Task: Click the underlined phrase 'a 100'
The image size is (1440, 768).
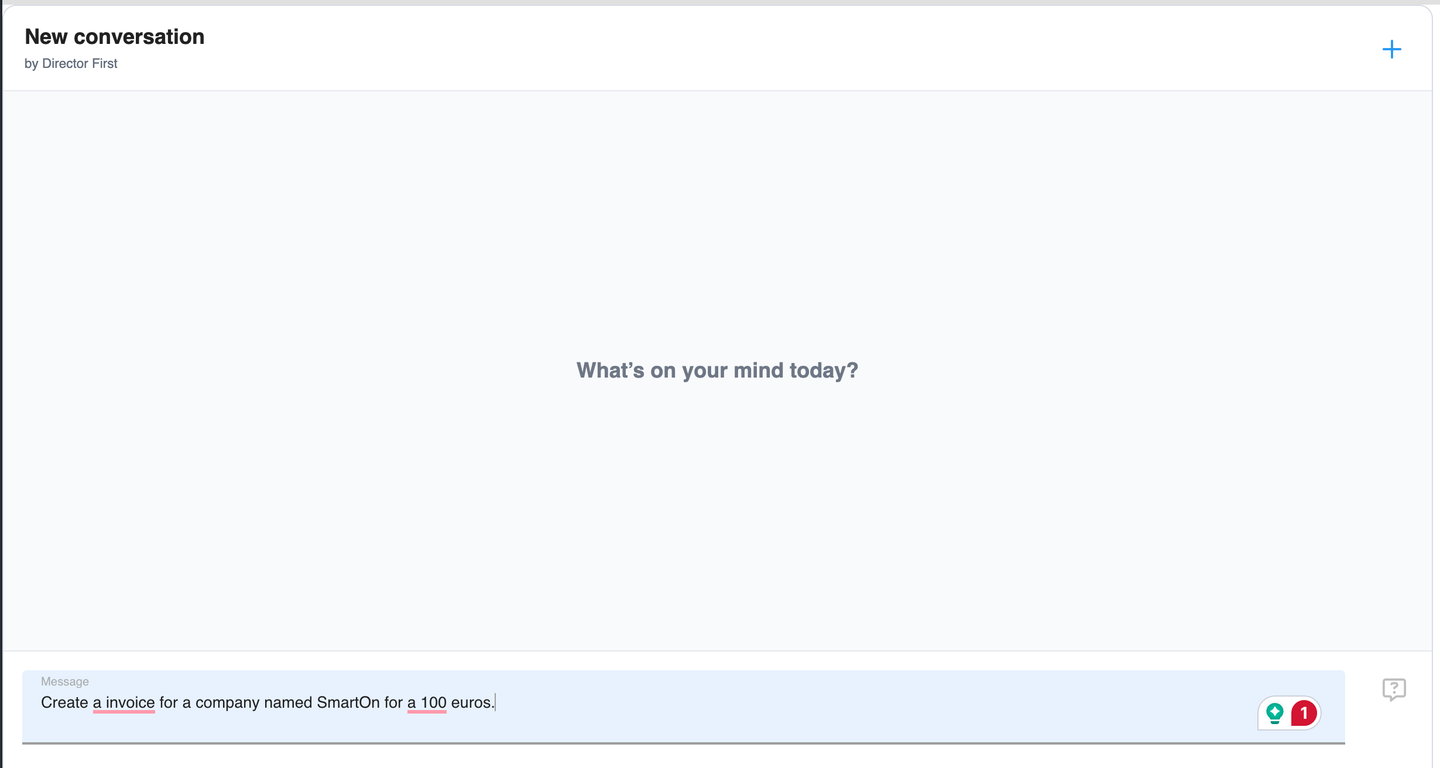Action: pyautogui.click(x=426, y=702)
